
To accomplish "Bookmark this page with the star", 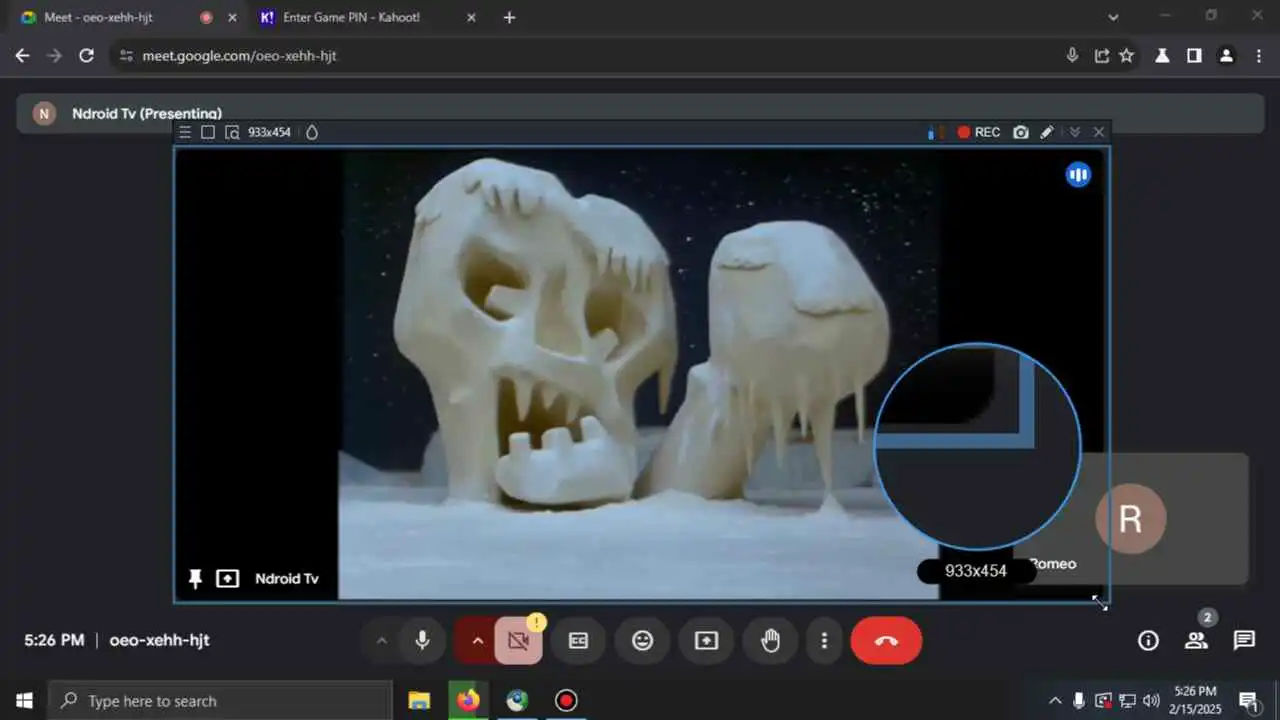I will (1127, 56).
